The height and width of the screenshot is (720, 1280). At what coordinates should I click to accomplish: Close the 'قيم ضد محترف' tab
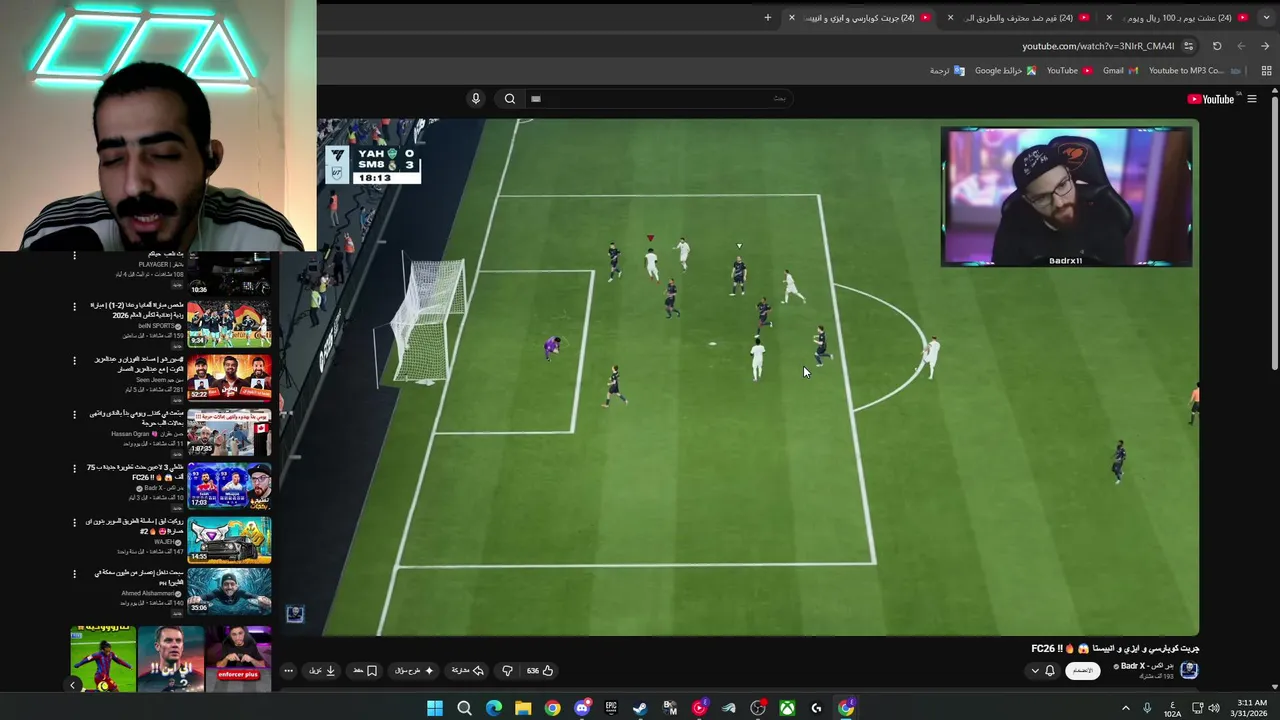point(950,17)
